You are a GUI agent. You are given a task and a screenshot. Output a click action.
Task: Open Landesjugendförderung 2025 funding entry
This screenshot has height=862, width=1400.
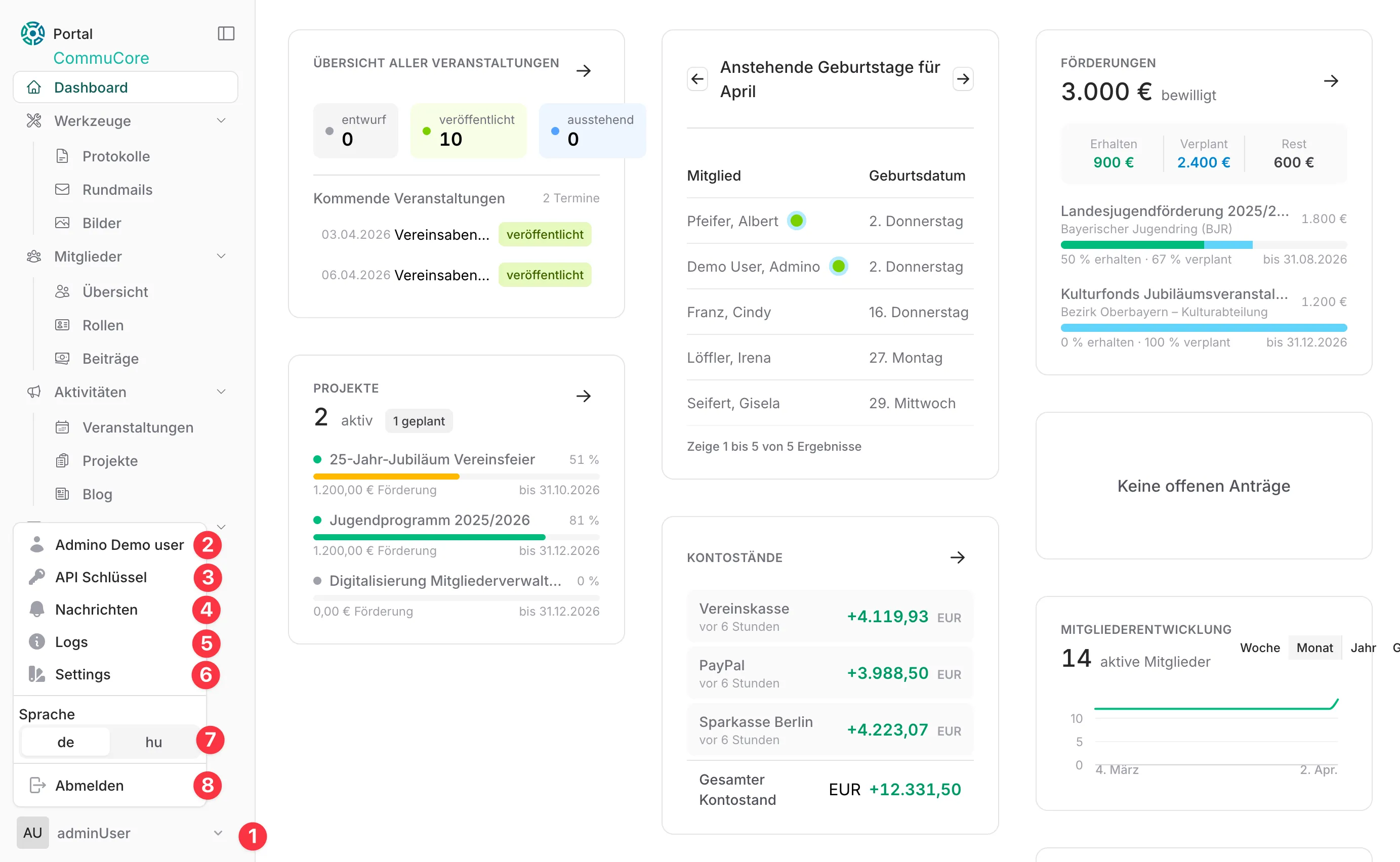point(1174,211)
